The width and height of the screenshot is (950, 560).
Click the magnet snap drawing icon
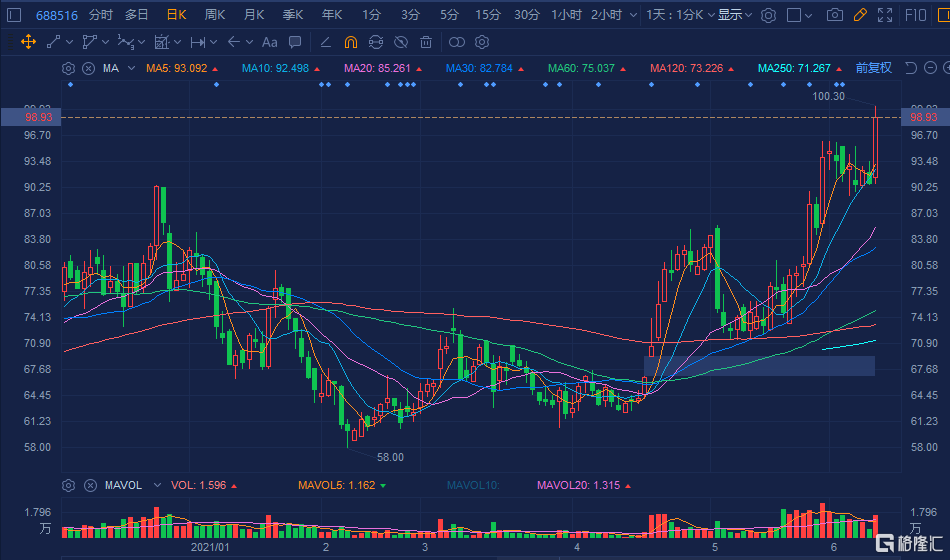tap(350, 42)
